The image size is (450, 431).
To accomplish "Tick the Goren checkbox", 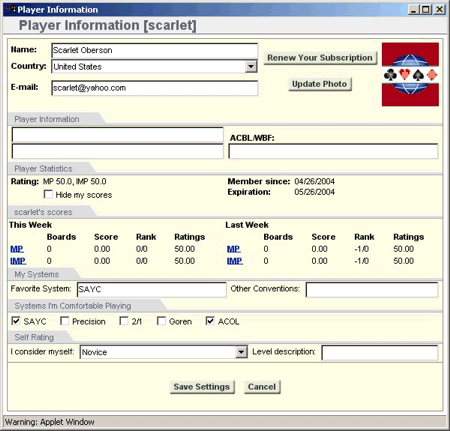I will tap(161, 321).
